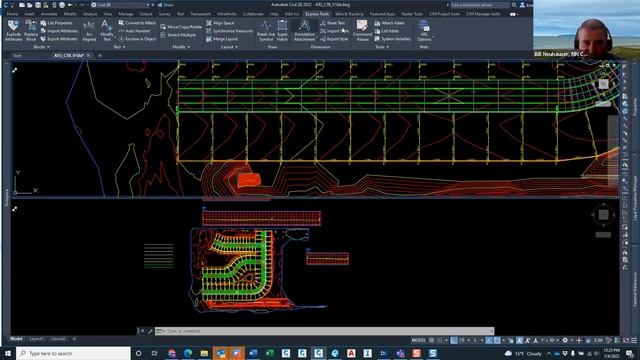Image resolution: width=640 pixels, height=360 pixels.
Task: Select Merge Layout tool
Action: (222, 39)
